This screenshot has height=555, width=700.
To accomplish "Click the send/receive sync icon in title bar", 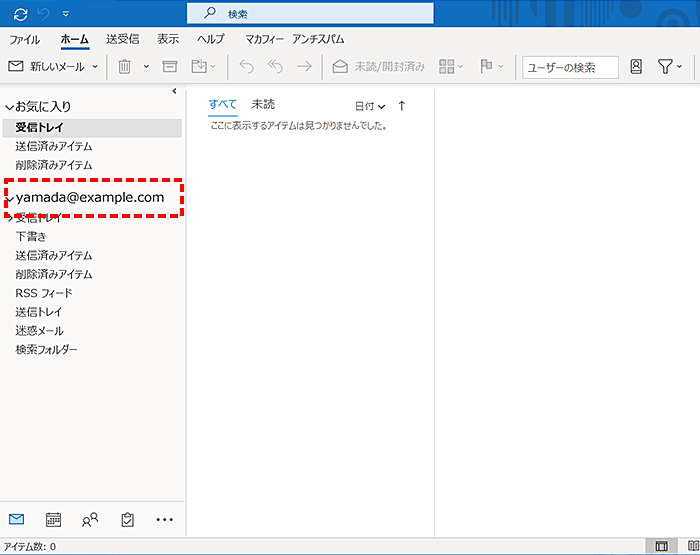I will coord(20,13).
